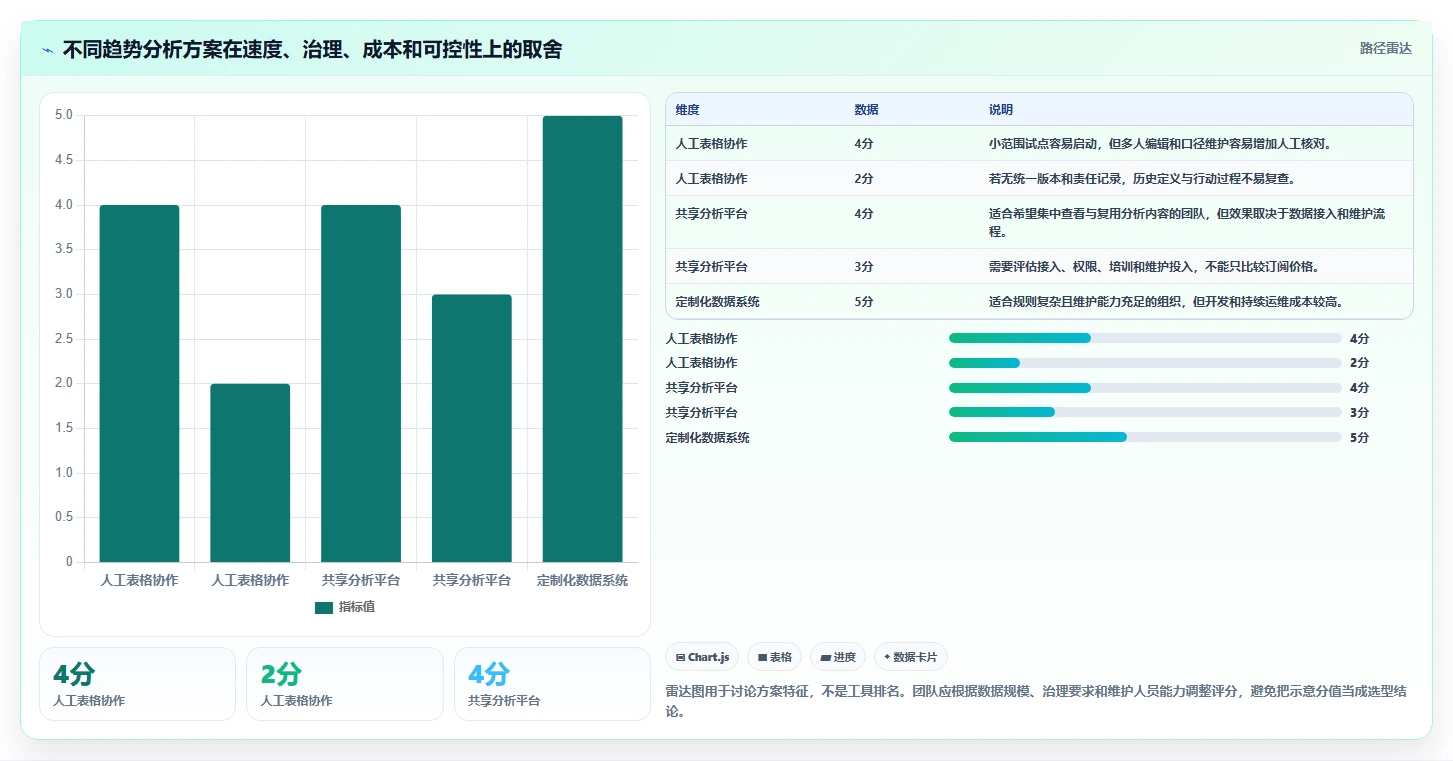The height and width of the screenshot is (761, 1453).
Task: Click the 数据卡片 chip
Action: tap(910, 657)
